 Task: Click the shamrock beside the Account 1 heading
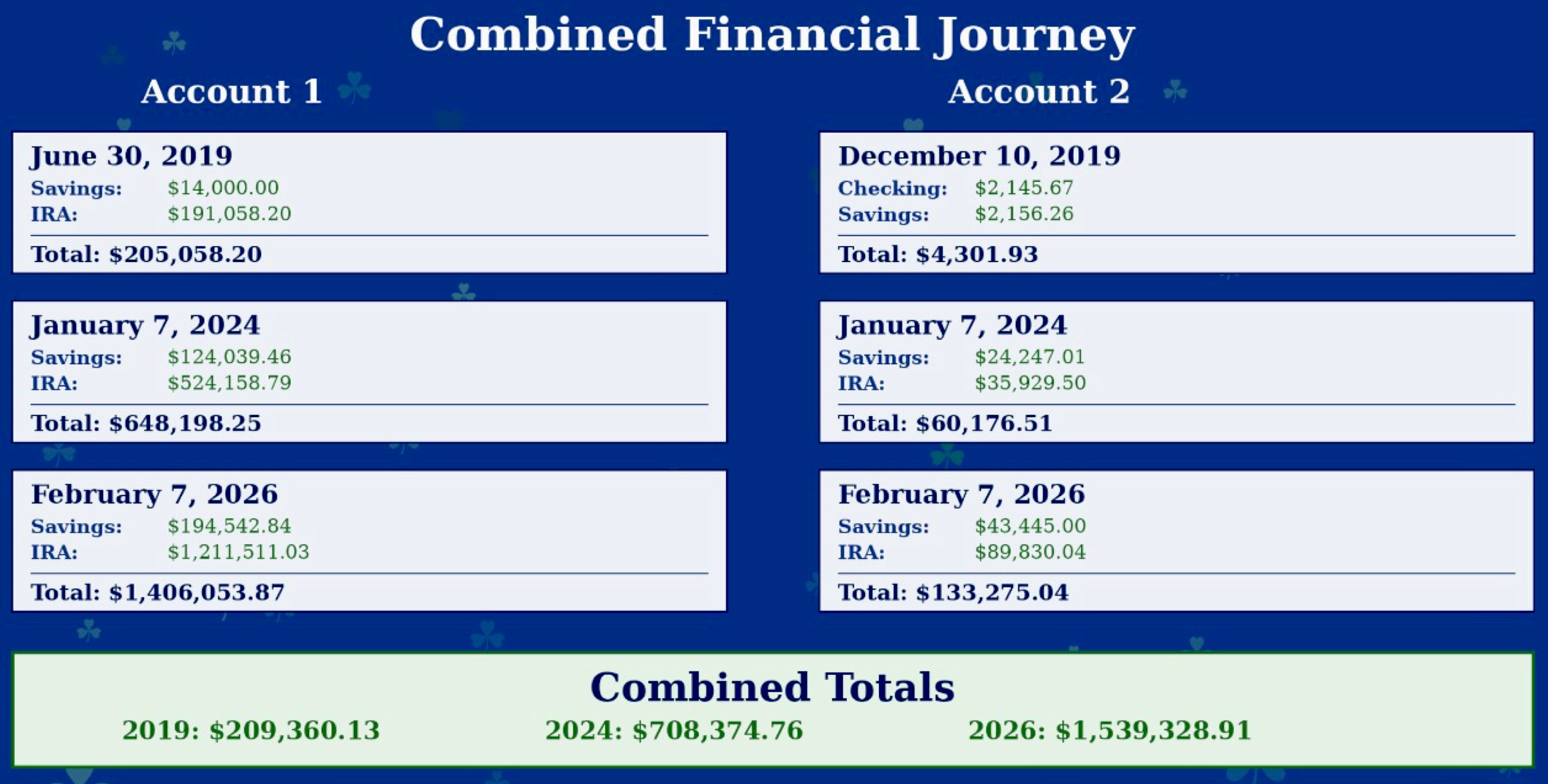pos(355,88)
